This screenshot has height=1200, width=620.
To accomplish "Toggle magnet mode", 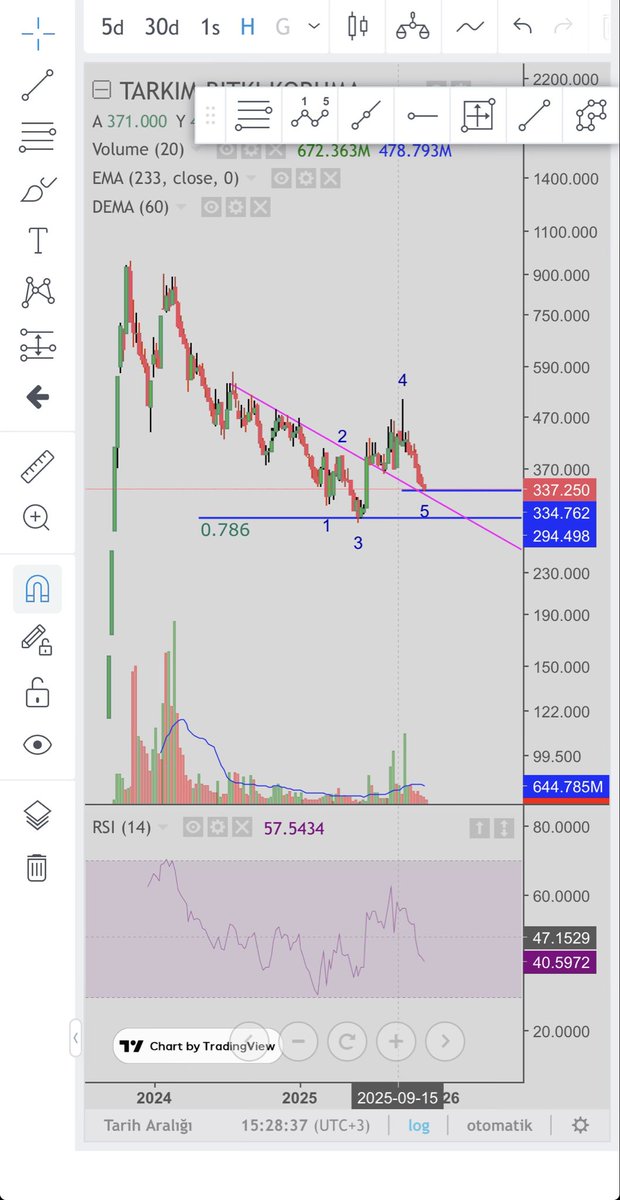I will click(x=37, y=589).
